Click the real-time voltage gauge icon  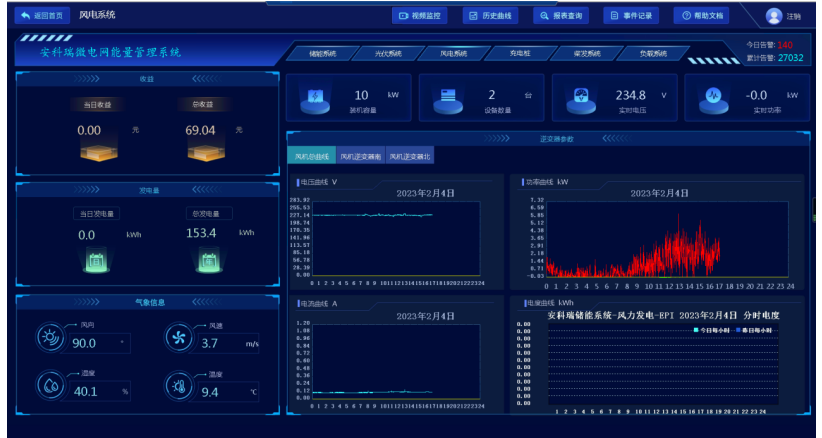(x=577, y=98)
